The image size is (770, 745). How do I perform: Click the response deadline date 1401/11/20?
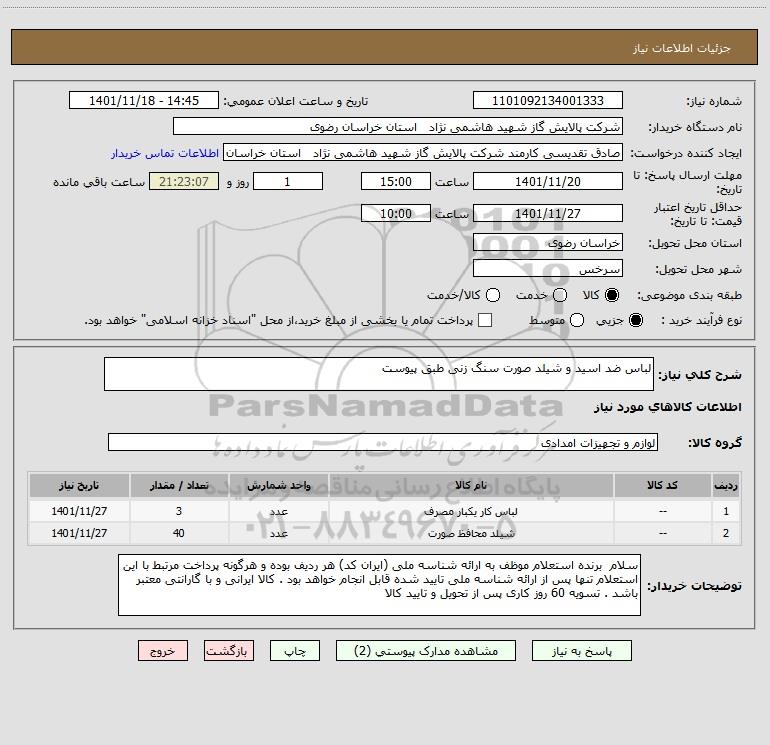pyautogui.click(x=548, y=181)
